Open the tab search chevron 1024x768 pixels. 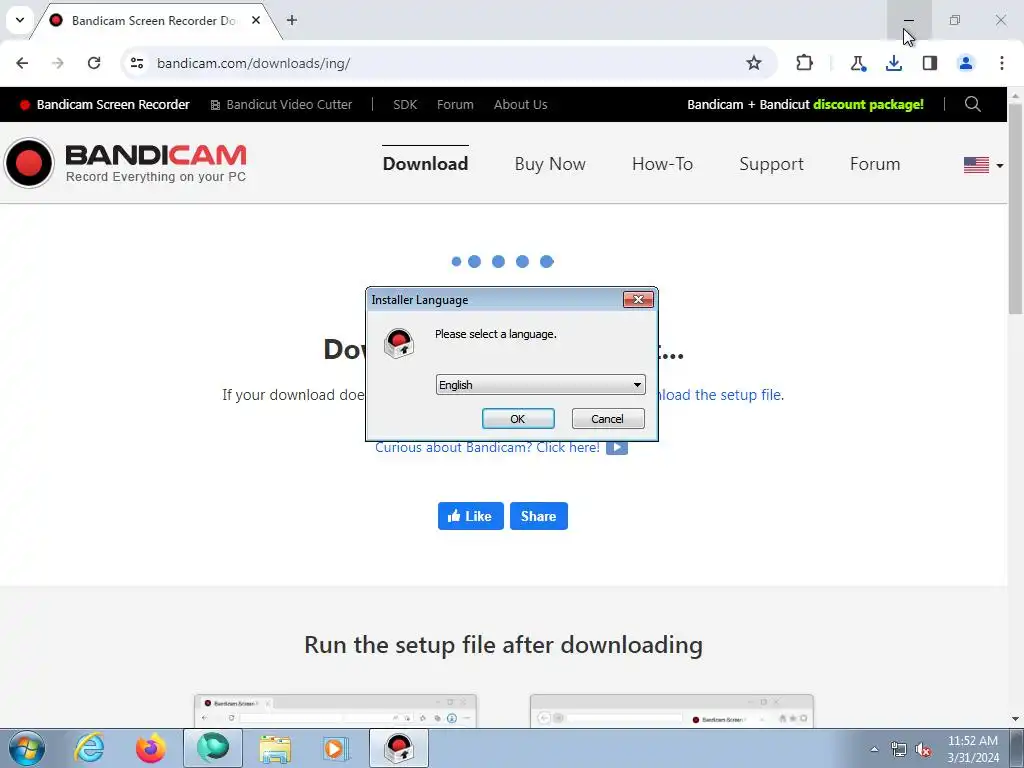tap(20, 20)
